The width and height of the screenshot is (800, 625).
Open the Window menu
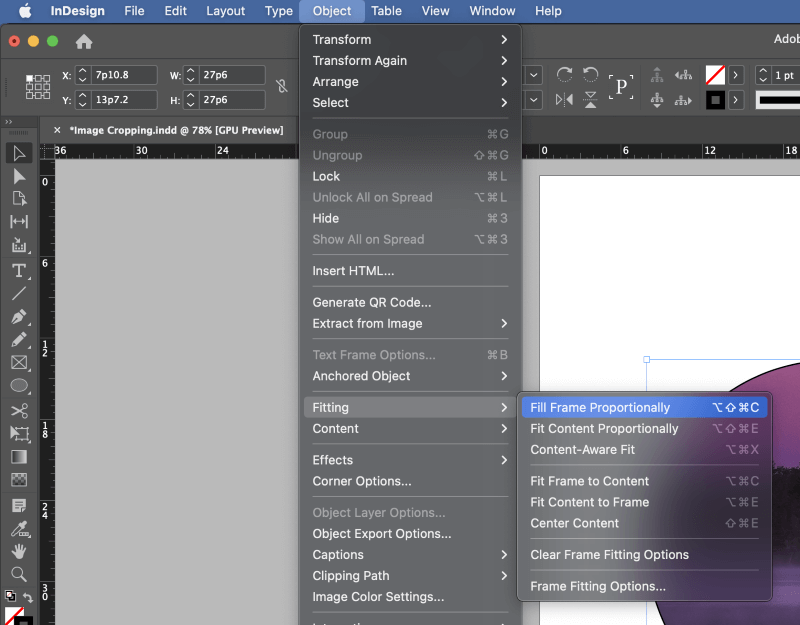coord(492,11)
